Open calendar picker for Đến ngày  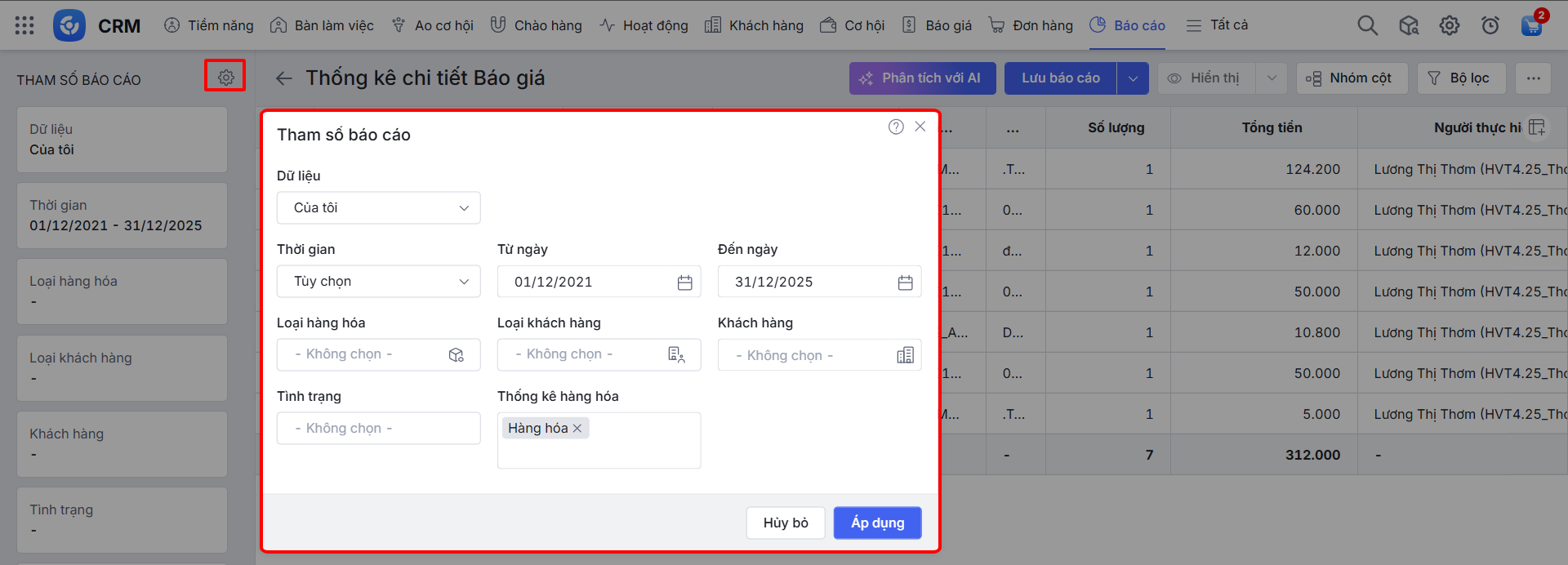905,282
